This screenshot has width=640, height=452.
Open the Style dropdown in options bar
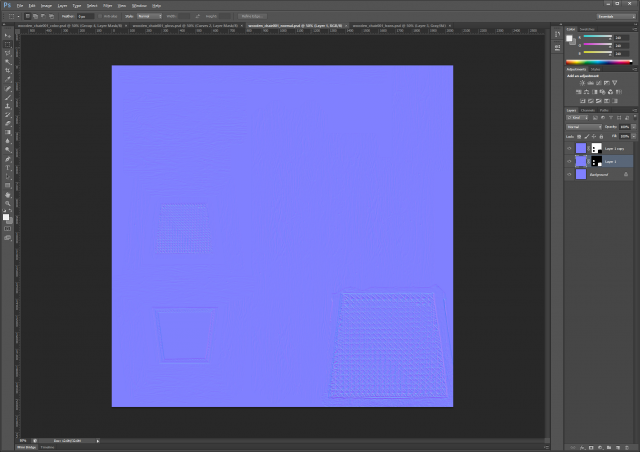click(149, 16)
